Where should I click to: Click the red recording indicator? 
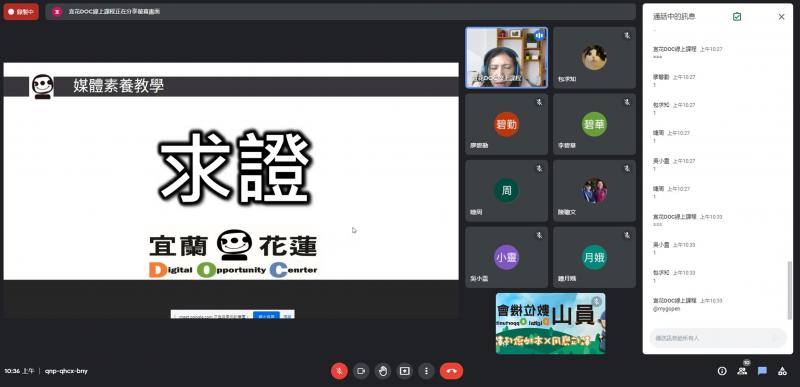[21, 12]
